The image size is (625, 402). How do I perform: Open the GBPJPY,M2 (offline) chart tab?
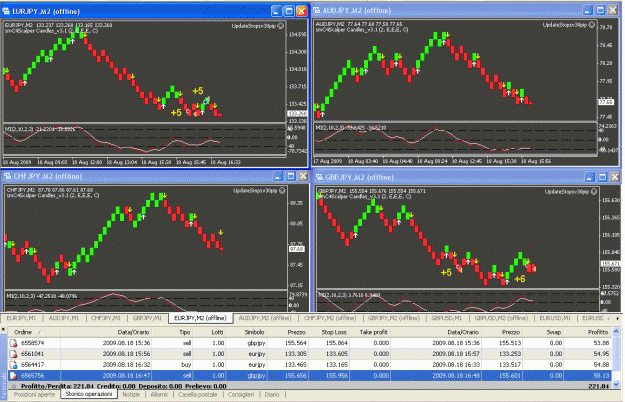pos(394,318)
